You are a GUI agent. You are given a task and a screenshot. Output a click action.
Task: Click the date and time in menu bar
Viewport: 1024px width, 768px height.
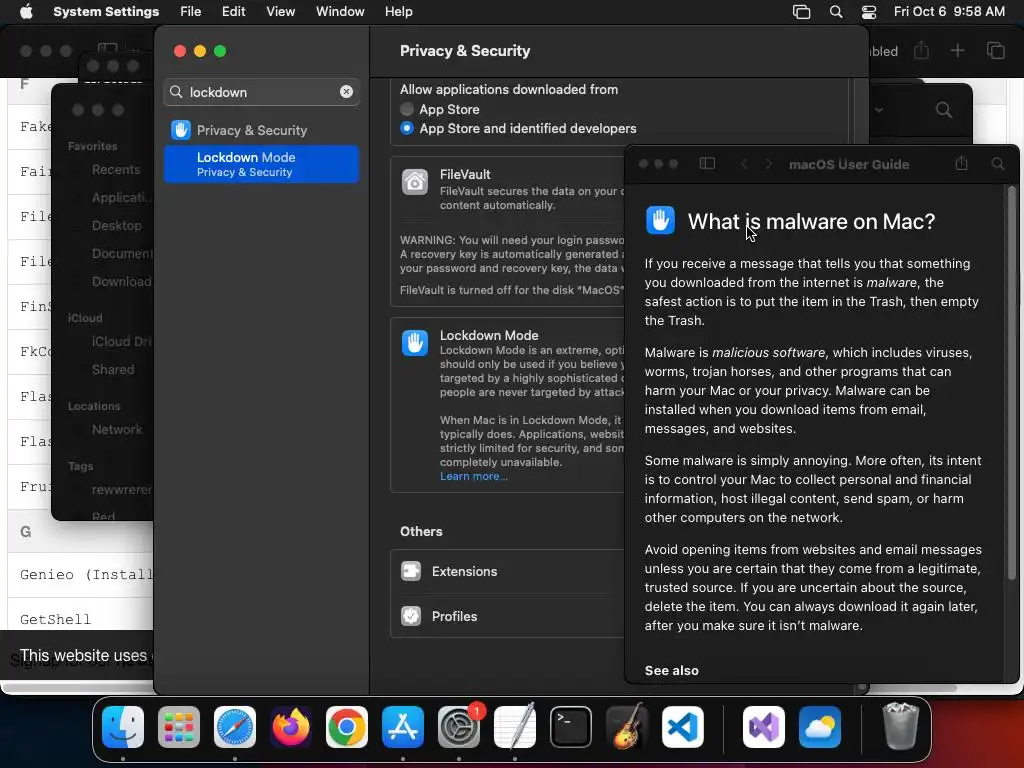(x=949, y=12)
